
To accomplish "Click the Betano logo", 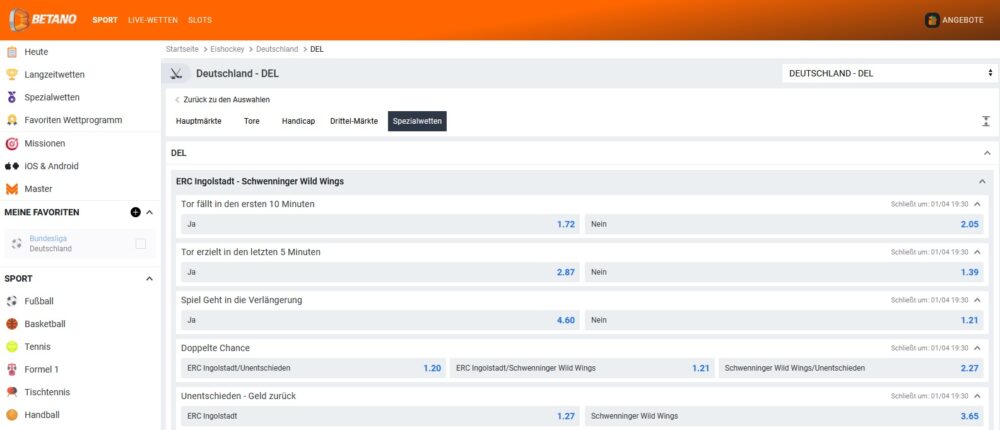I will [x=42, y=19].
